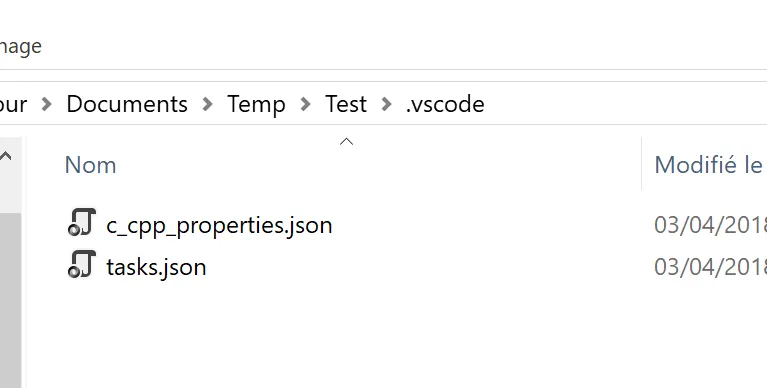Select the tasks.json file icon
The image size is (767, 388).
pos(82,264)
